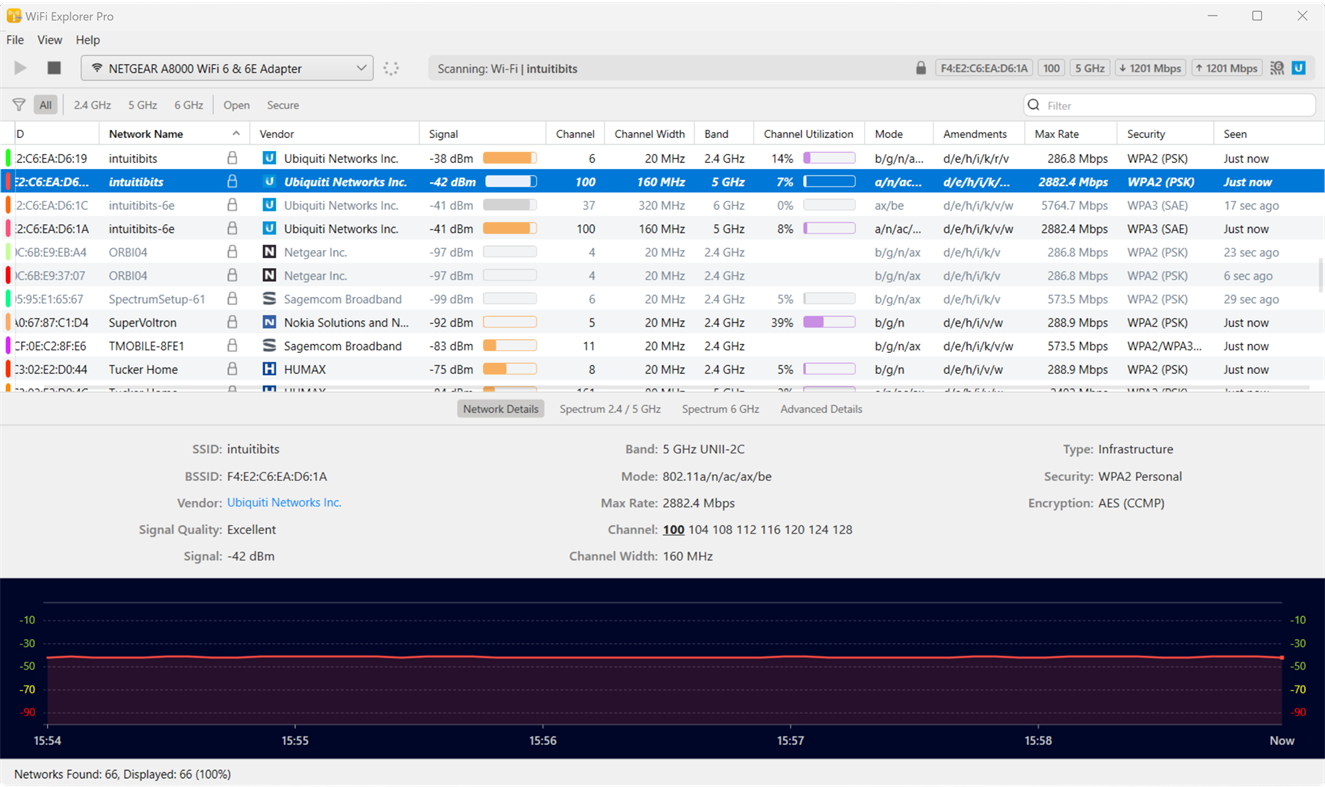Toggle the Open networks filter
Image resolution: width=1325 pixels, height=787 pixels.
coord(236,104)
